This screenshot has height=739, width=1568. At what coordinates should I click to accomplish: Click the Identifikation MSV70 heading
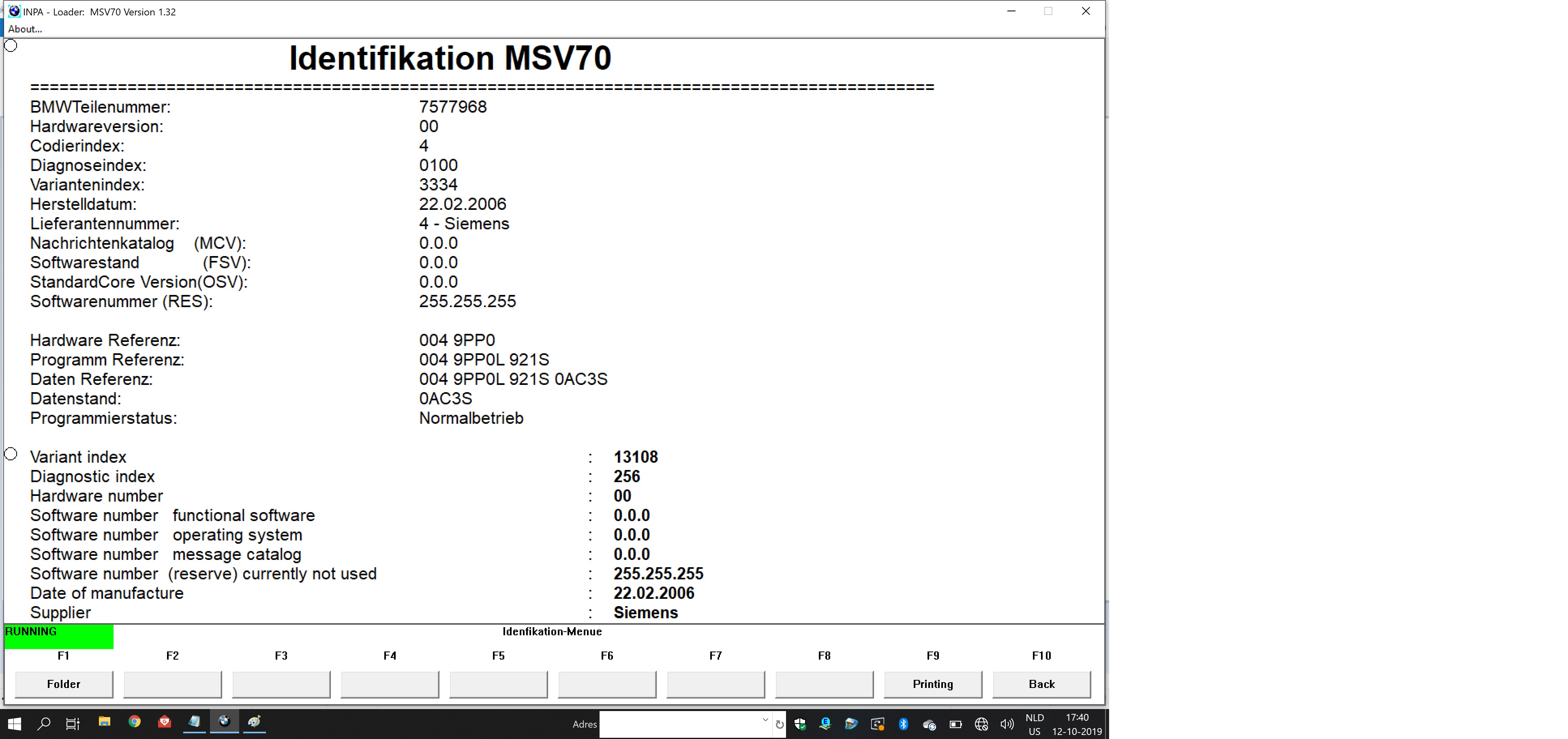click(450, 58)
